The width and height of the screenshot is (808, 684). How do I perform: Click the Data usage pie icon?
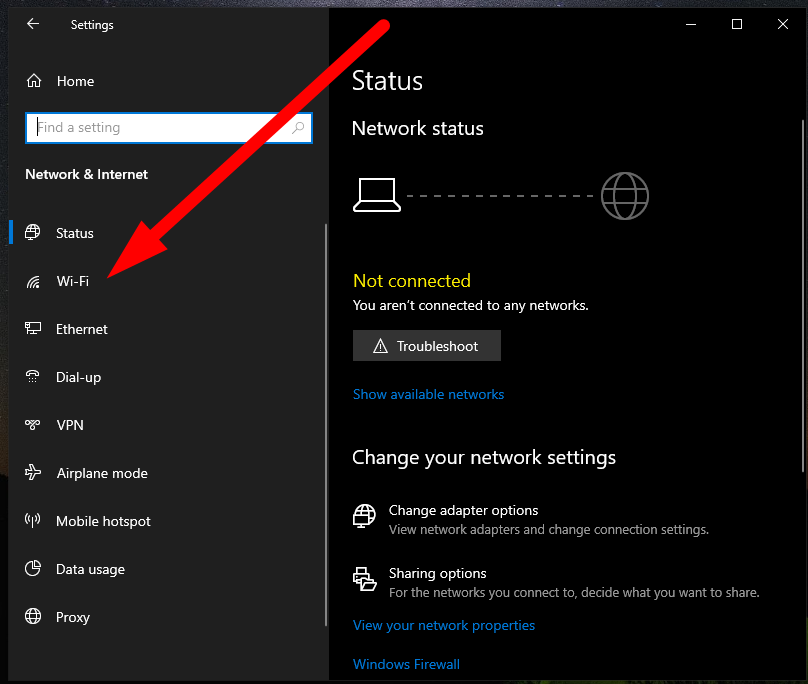(x=33, y=569)
